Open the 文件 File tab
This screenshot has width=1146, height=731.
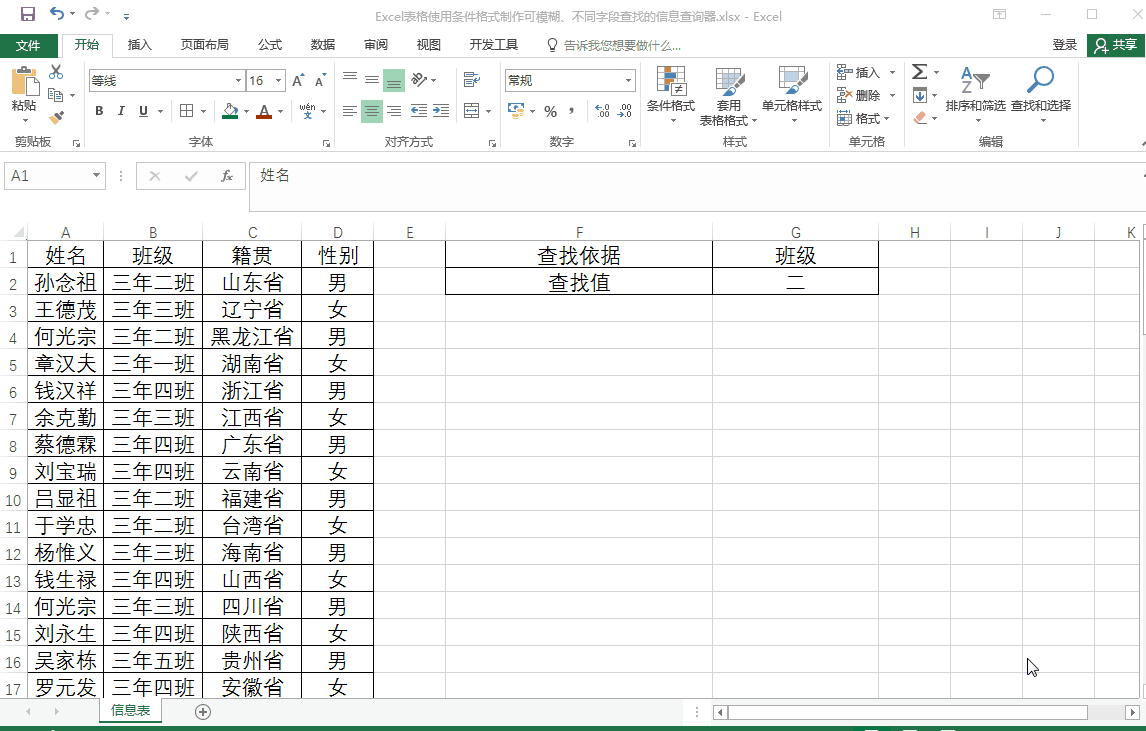(x=29, y=45)
